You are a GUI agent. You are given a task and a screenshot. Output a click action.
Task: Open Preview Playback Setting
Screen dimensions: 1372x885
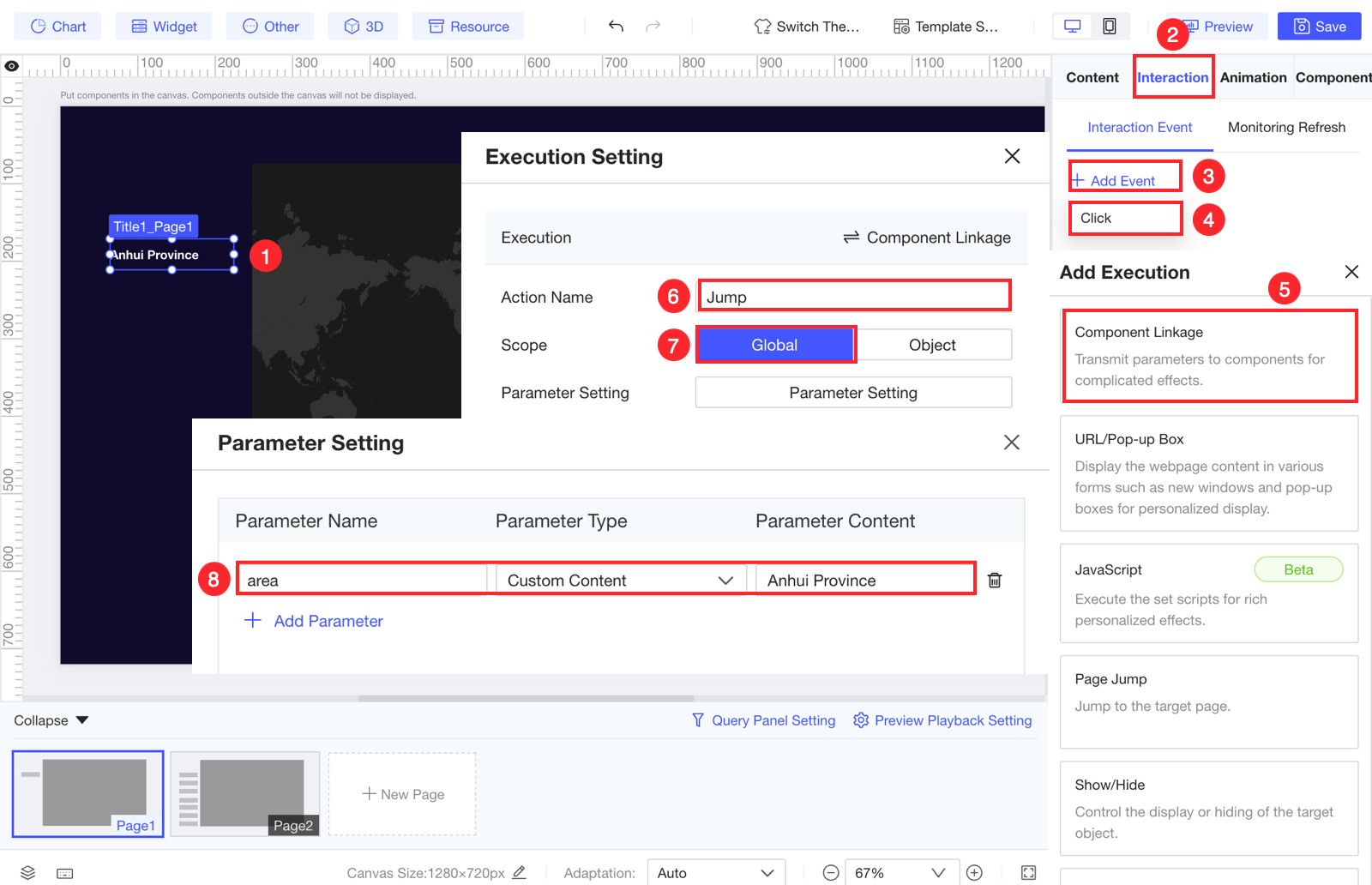(942, 720)
